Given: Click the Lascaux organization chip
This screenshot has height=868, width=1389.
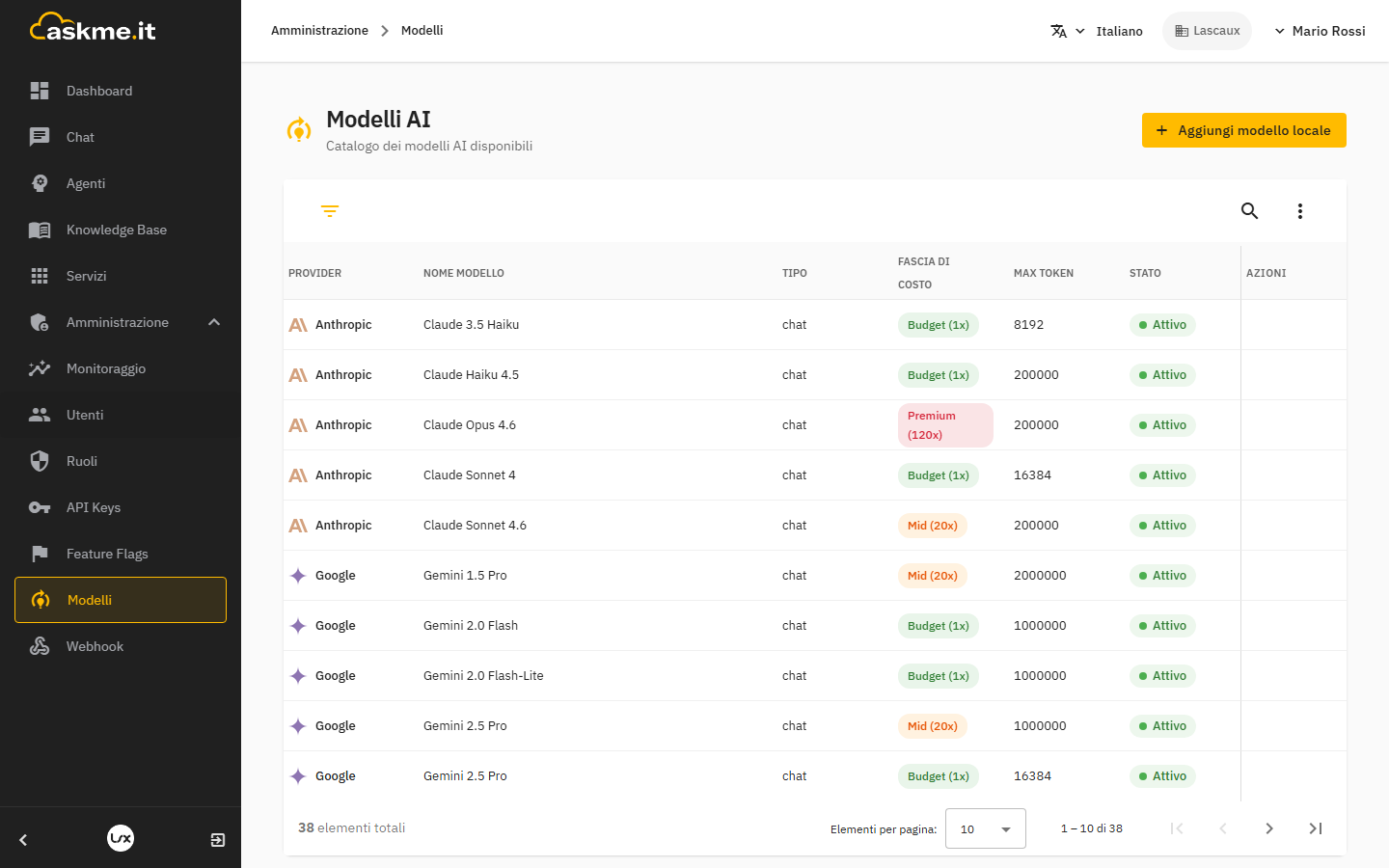Looking at the screenshot, I should (1207, 31).
